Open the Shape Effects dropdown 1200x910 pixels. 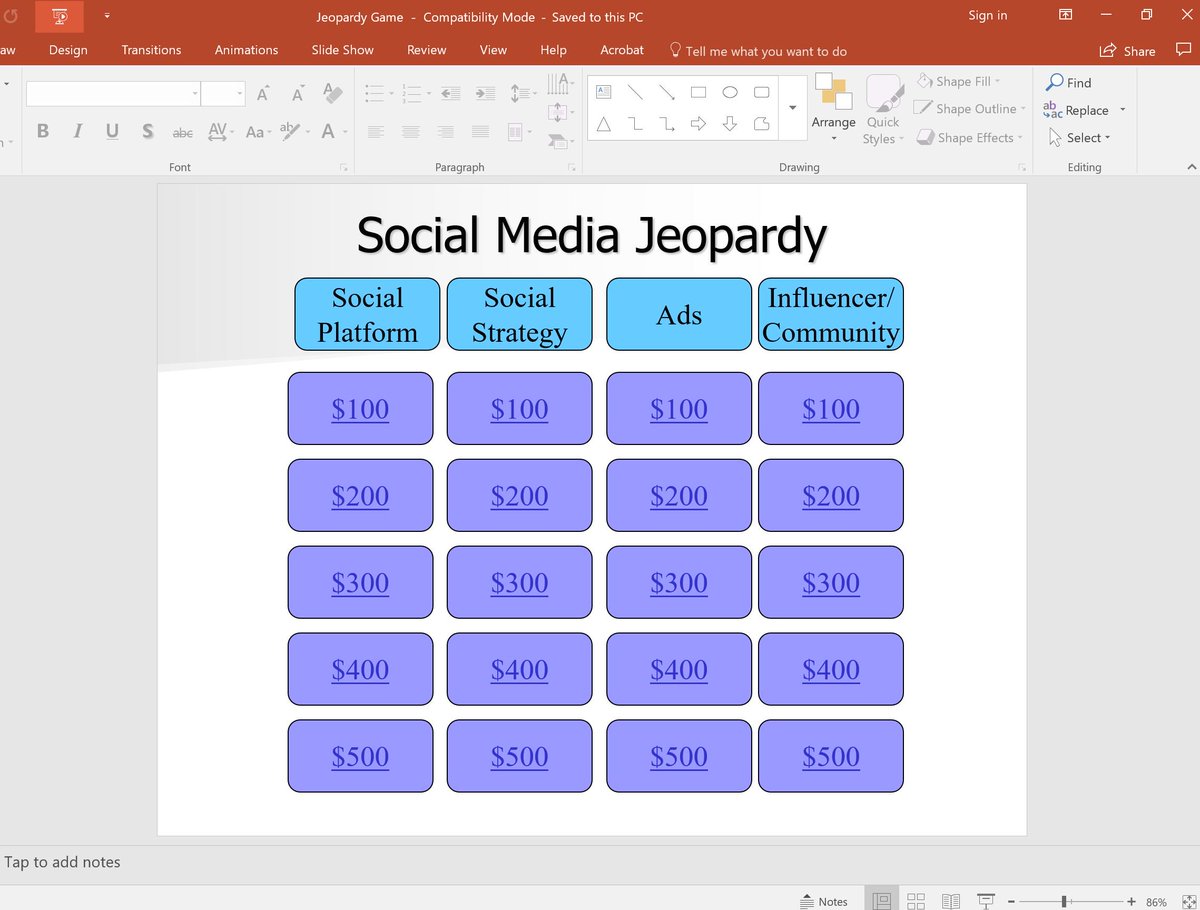tap(969, 138)
